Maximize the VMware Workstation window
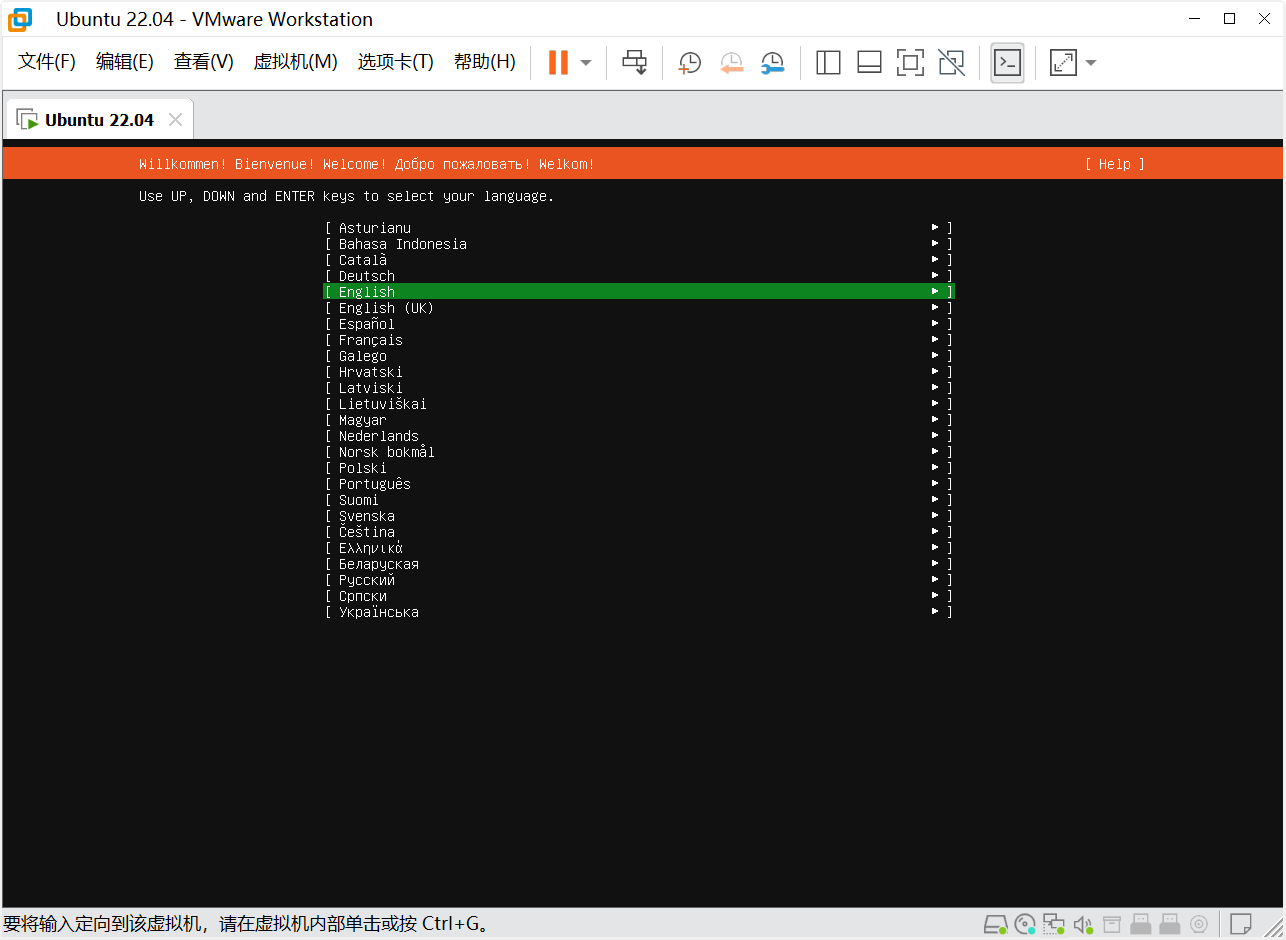This screenshot has width=1286, height=940. pyautogui.click(x=1230, y=18)
